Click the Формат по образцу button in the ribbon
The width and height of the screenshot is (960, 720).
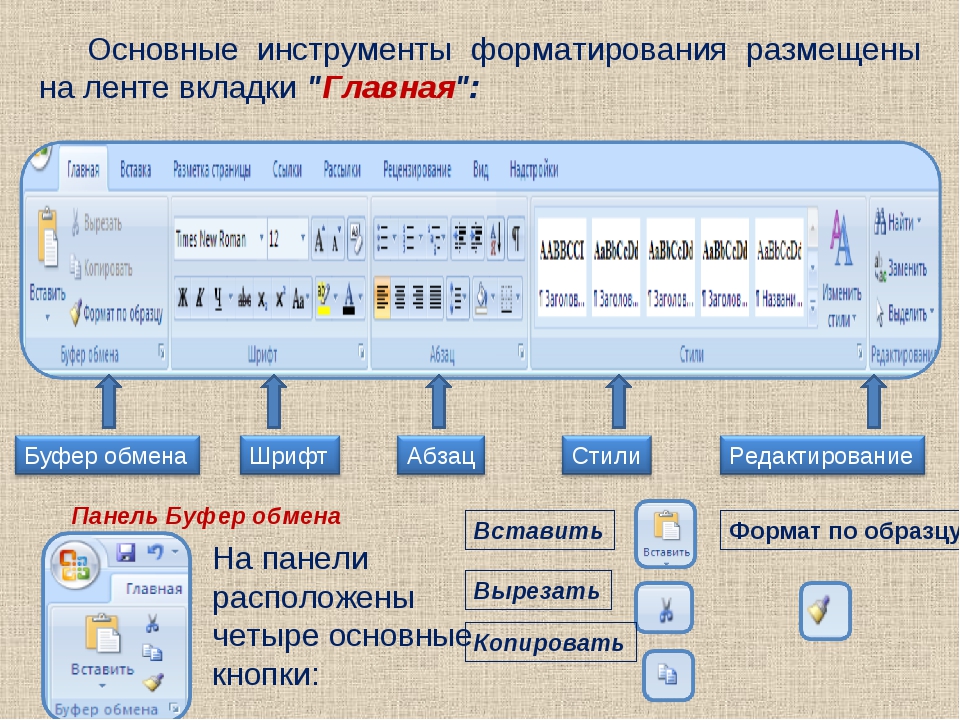coord(116,314)
